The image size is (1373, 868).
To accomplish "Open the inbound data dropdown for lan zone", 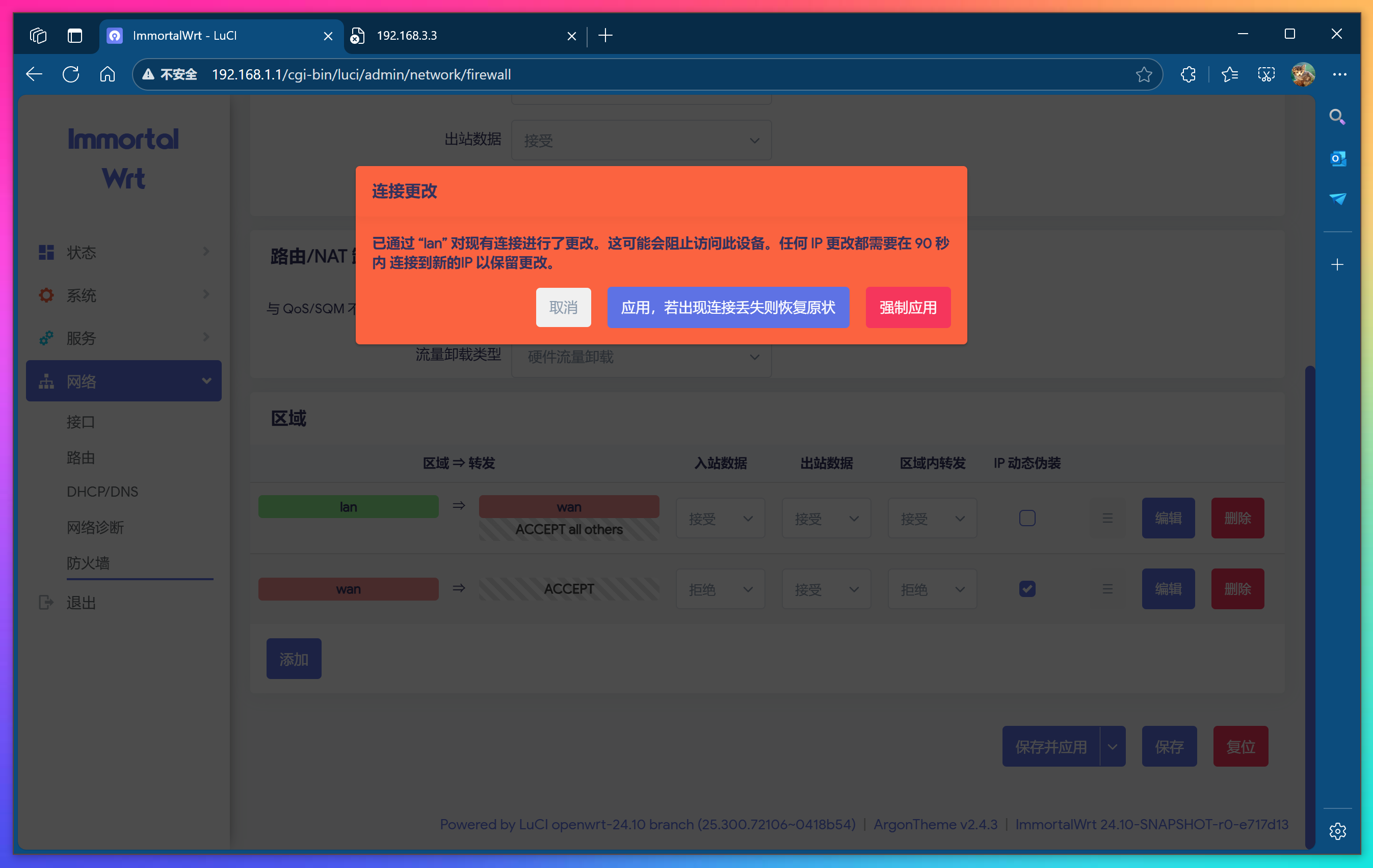I will [720, 518].
